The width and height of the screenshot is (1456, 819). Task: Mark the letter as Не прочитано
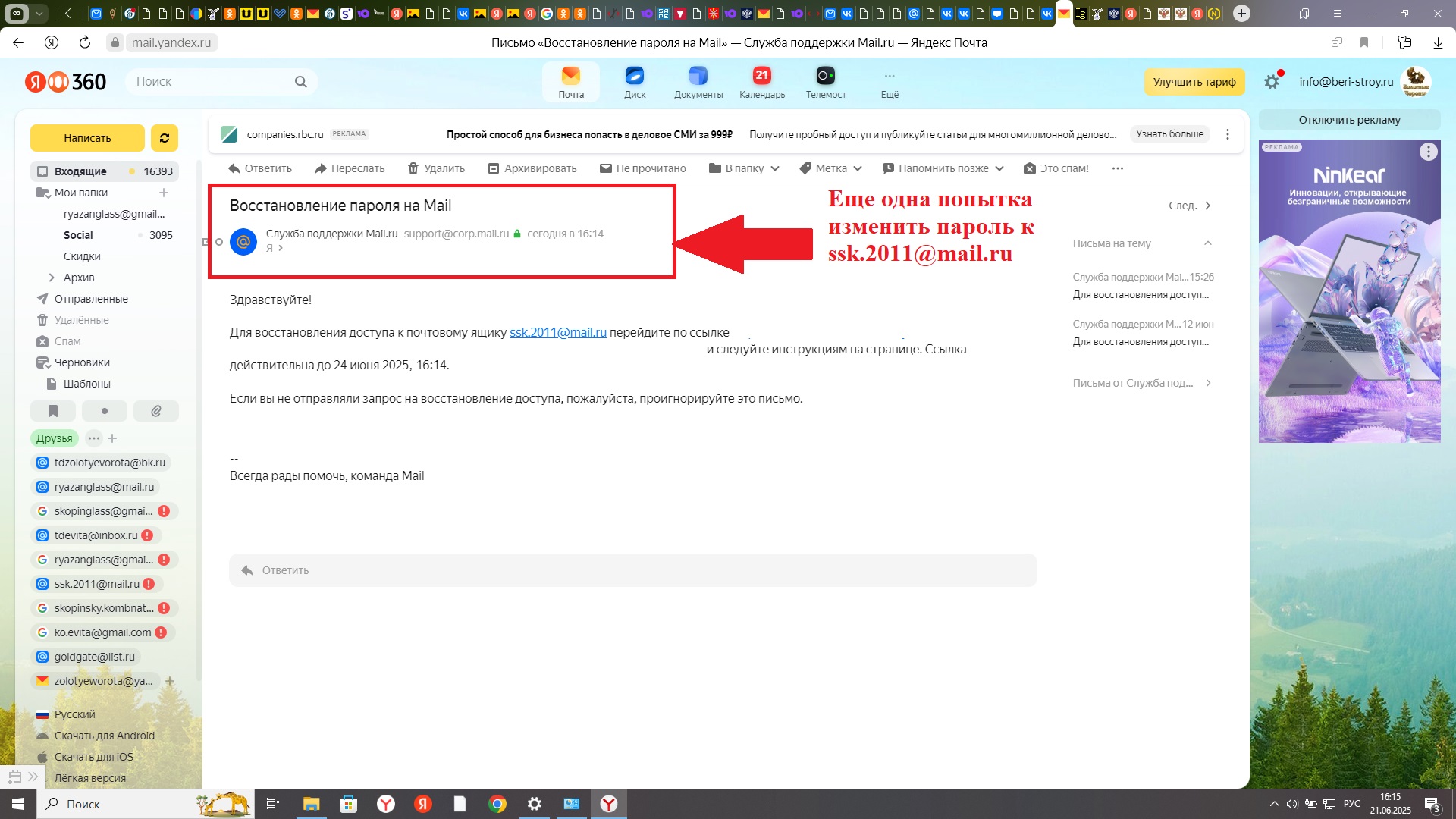click(643, 168)
